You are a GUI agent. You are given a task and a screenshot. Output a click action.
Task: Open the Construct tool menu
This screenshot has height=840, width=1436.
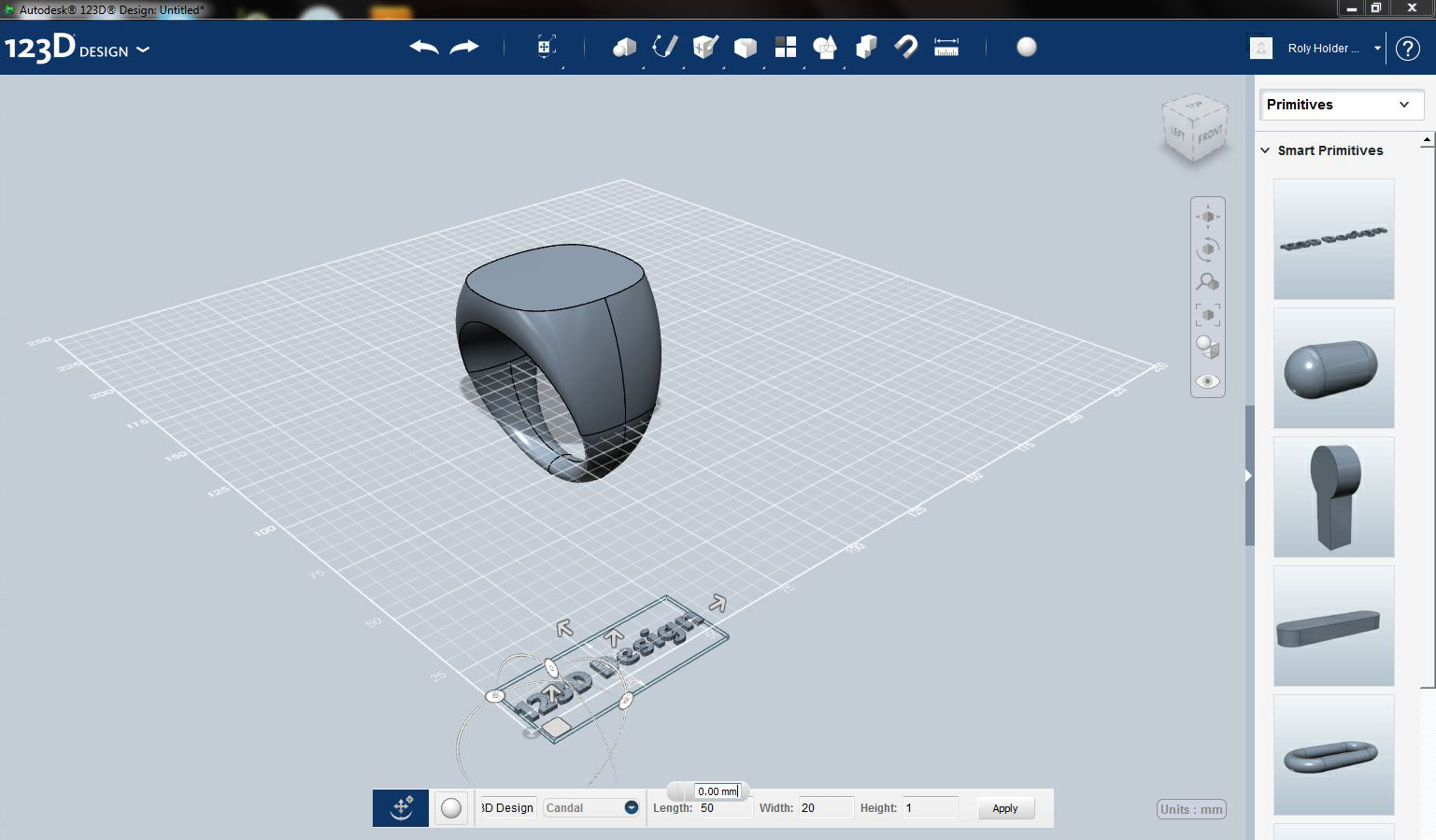(x=705, y=47)
